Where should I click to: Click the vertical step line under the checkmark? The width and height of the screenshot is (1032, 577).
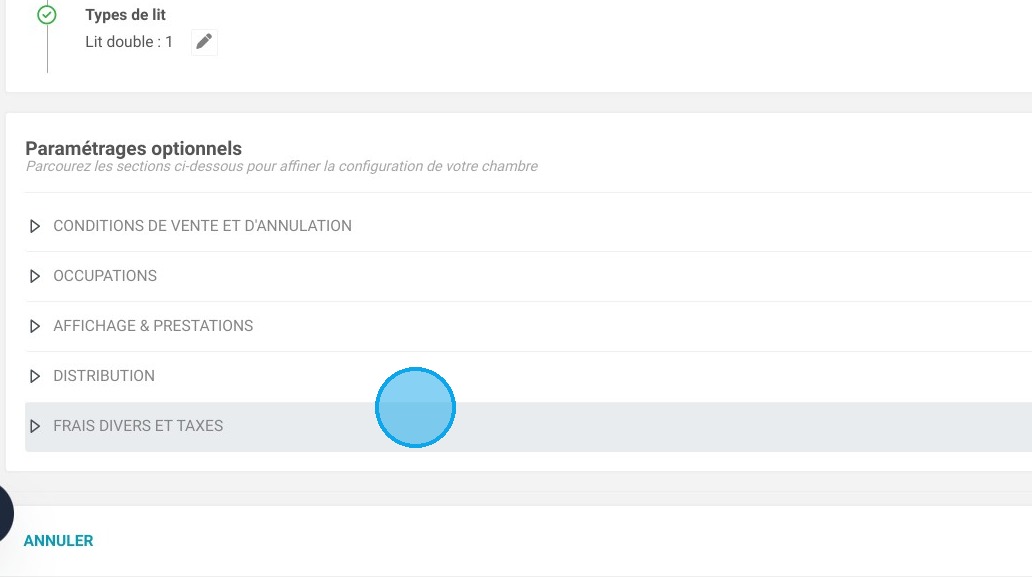(x=47, y=49)
